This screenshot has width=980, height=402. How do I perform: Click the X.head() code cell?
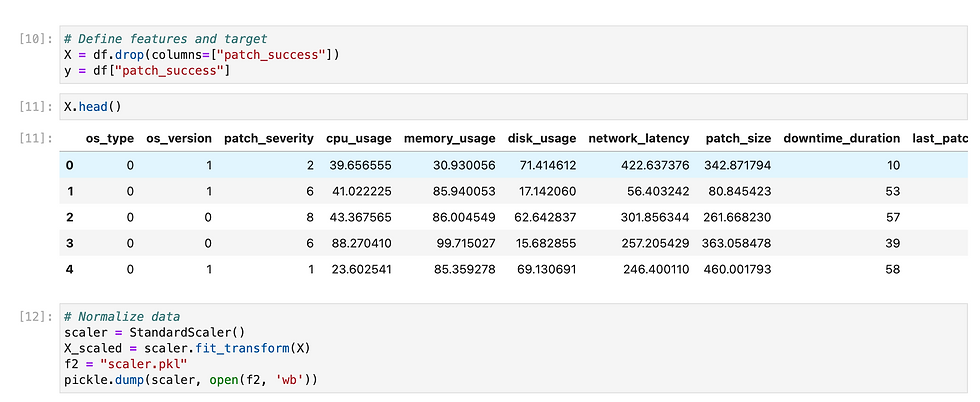(513, 107)
